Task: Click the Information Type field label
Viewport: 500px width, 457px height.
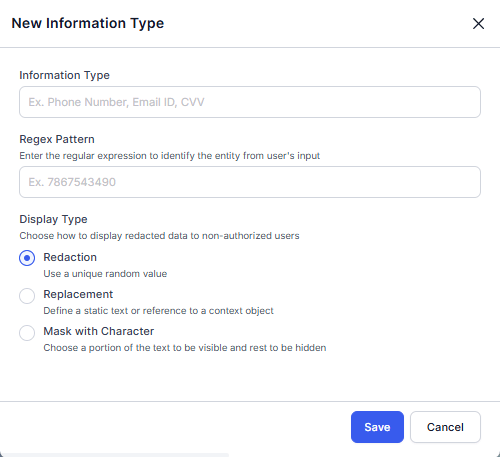Action: (64, 75)
